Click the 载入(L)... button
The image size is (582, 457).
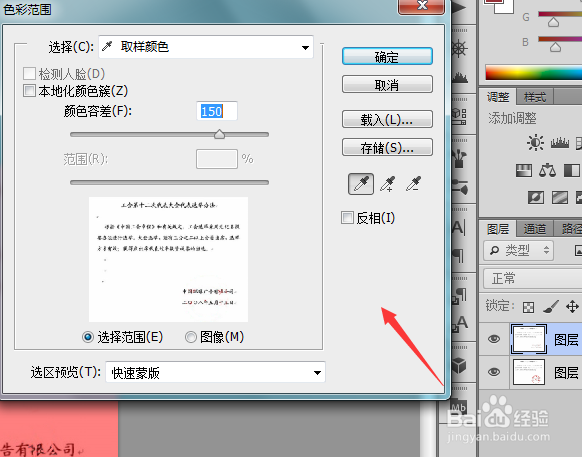(387, 120)
